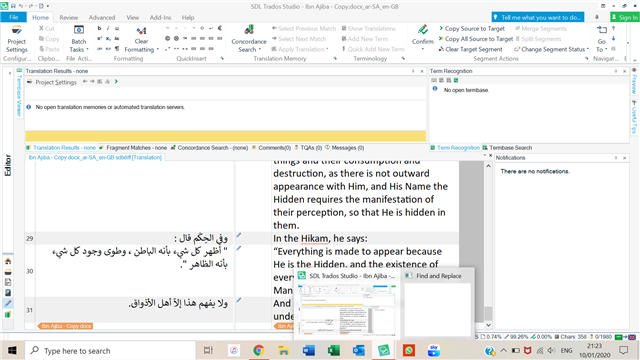Screen dimensions: 640x360
Task: Click segment 29 status pencil icon
Action: tap(239, 235)
